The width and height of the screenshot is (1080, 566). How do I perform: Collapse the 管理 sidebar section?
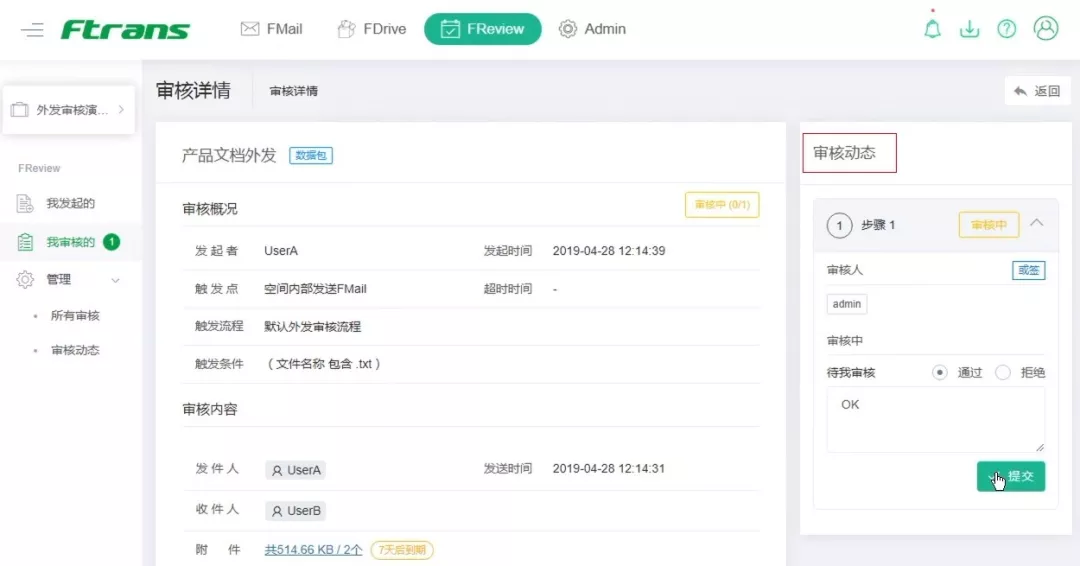pyautogui.click(x=115, y=280)
